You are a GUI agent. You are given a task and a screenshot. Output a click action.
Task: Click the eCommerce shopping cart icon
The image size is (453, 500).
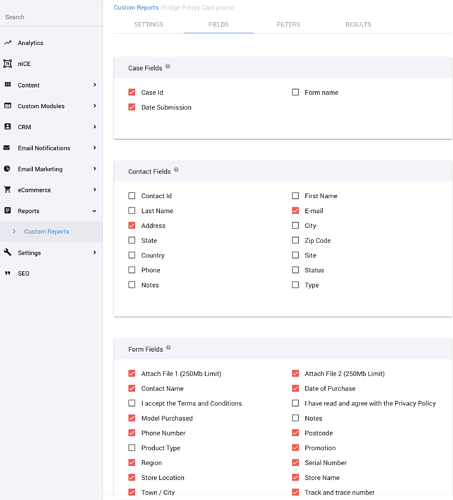(x=7, y=190)
